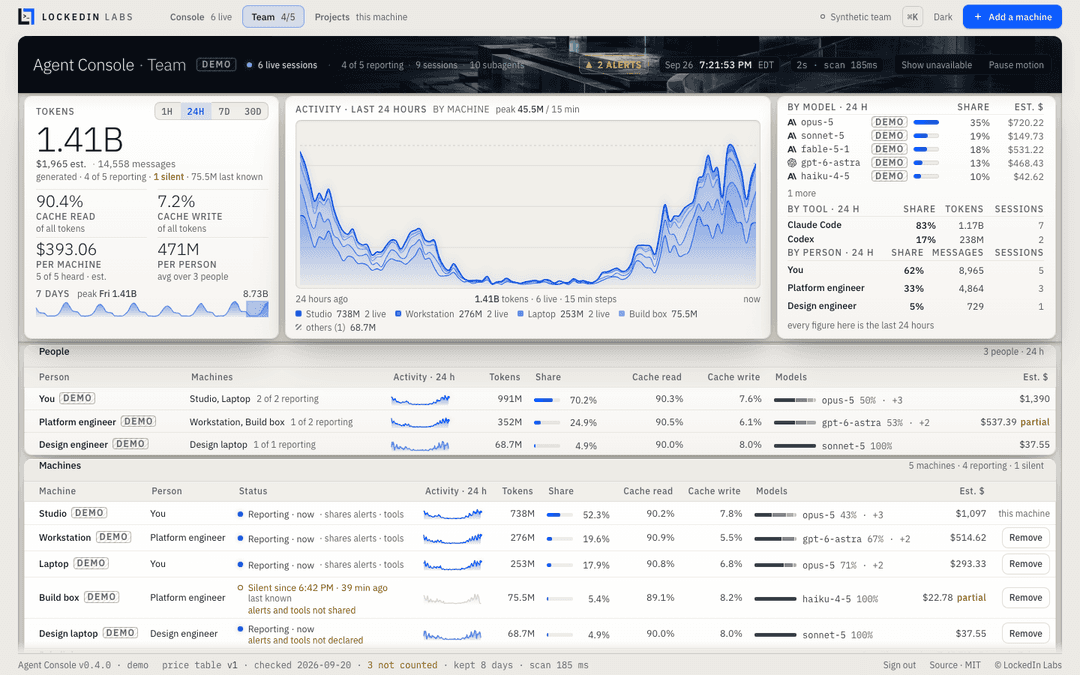Click the Tokens column header in Machines
Image resolution: width=1080 pixels, height=675 pixels.
tap(517, 491)
